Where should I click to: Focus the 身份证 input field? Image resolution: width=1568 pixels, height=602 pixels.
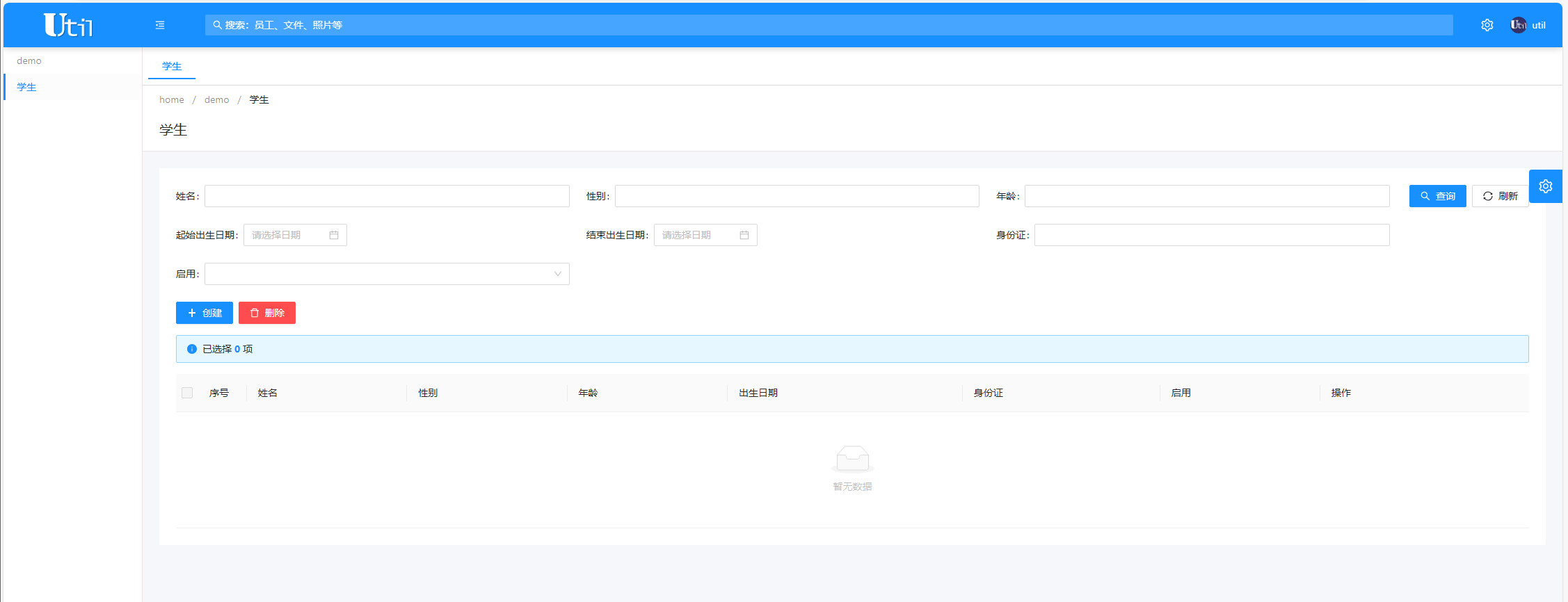coord(1212,235)
